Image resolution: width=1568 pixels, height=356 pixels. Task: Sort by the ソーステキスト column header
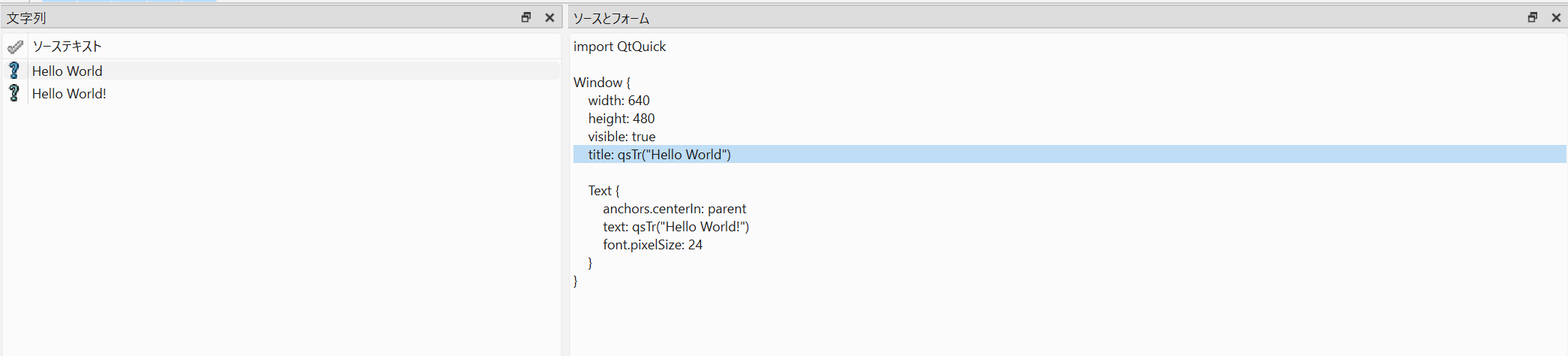pos(67,47)
